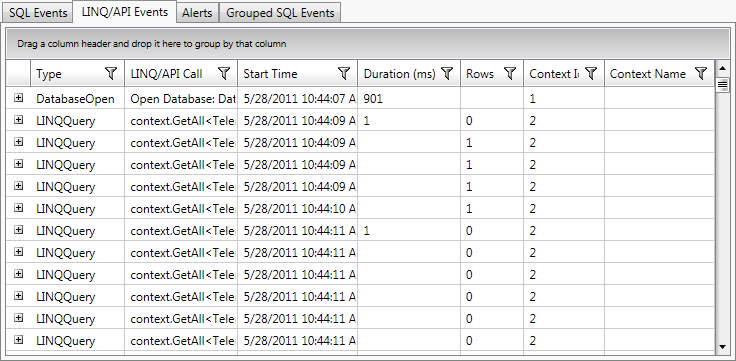Click the group-by drop area hint text

(x=152, y=44)
